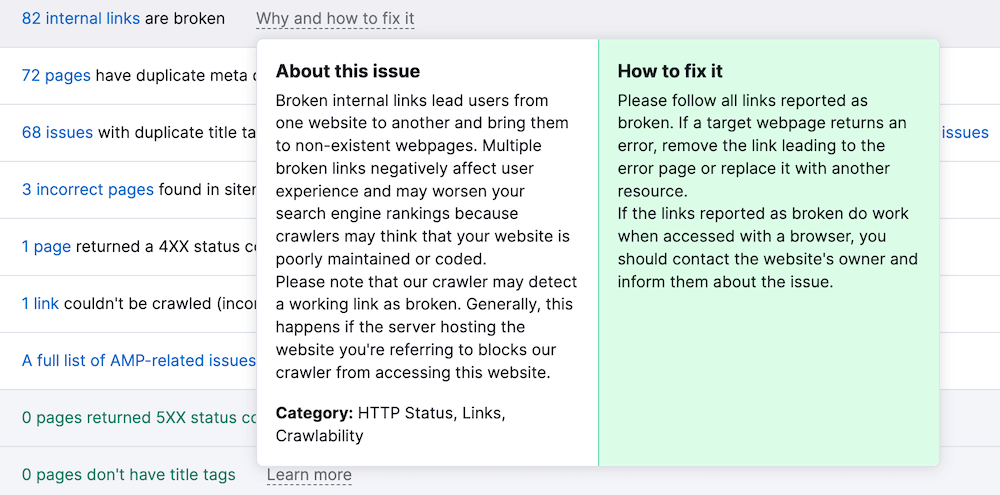The image size is (1000, 495).
Task: View the 1 page returning 4XX status
Action: (46, 246)
